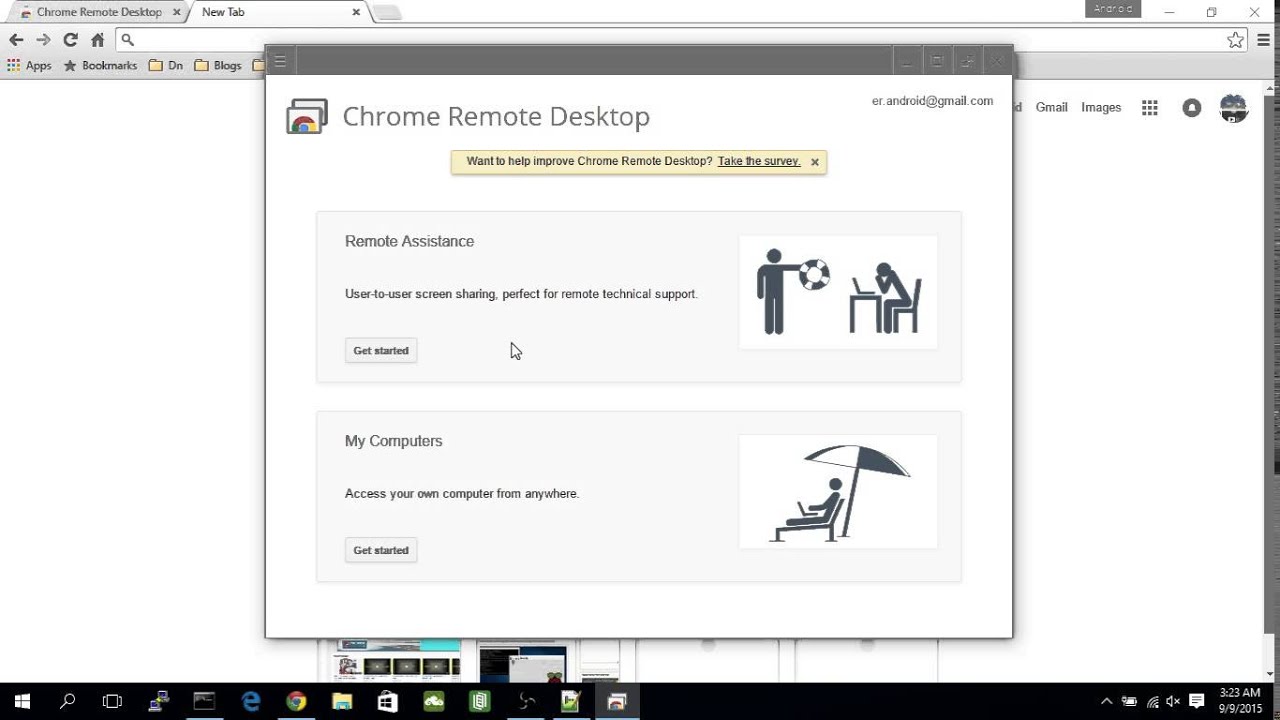
Task: Bookmark this page with the star icon
Action: pos(1235,40)
